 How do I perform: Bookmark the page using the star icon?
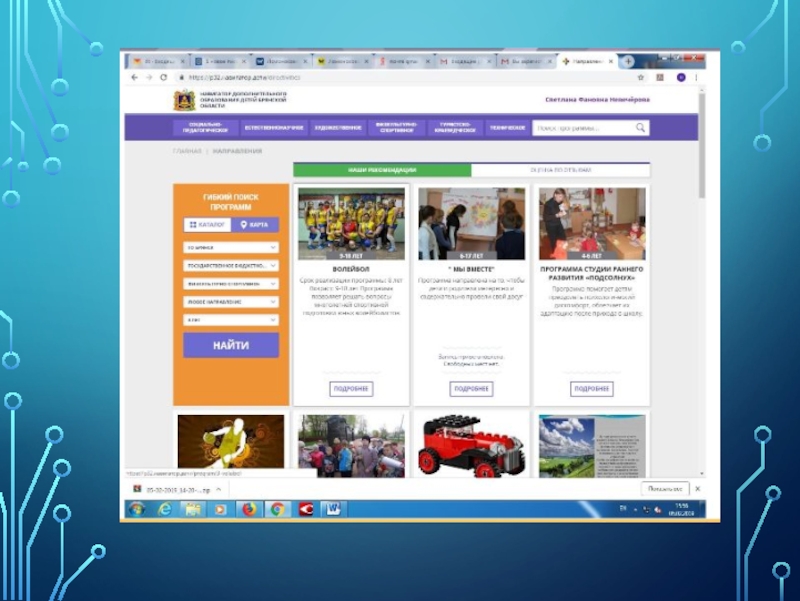click(641, 78)
